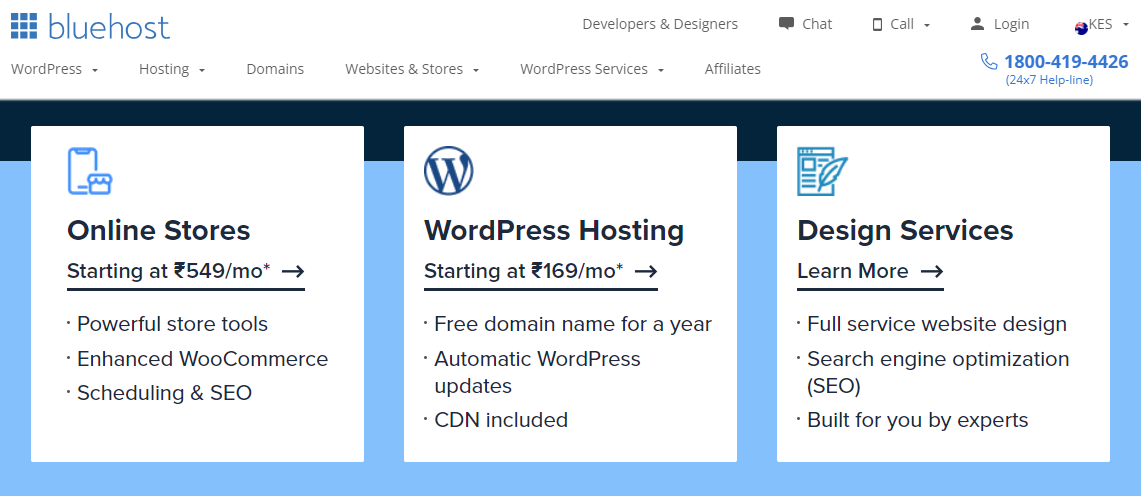Expand the WordPress menu dropdown arrow
The height and width of the screenshot is (496, 1141).
click(95, 71)
